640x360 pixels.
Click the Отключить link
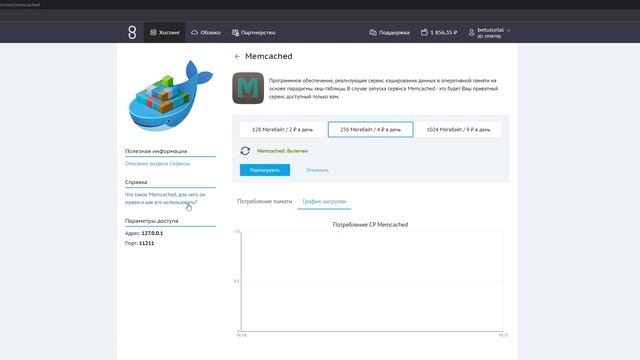(x=317, y=170)
